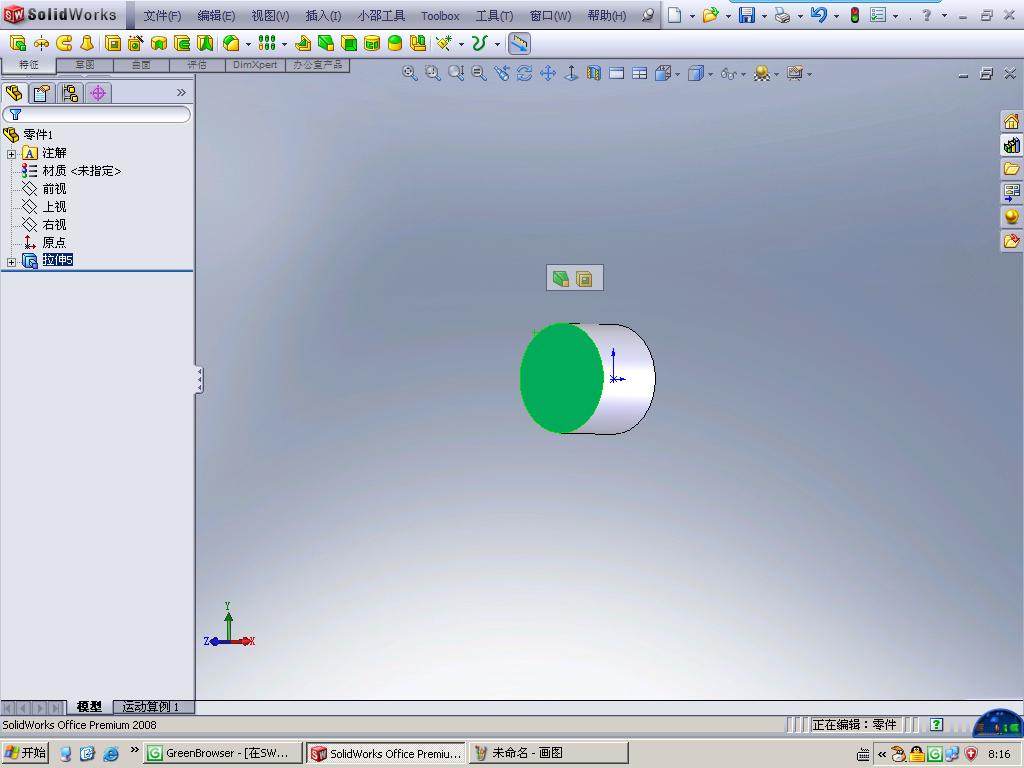Select the Swept Cut tool
This screenshot has width=1024, height=768.
(x=182, y=44)
